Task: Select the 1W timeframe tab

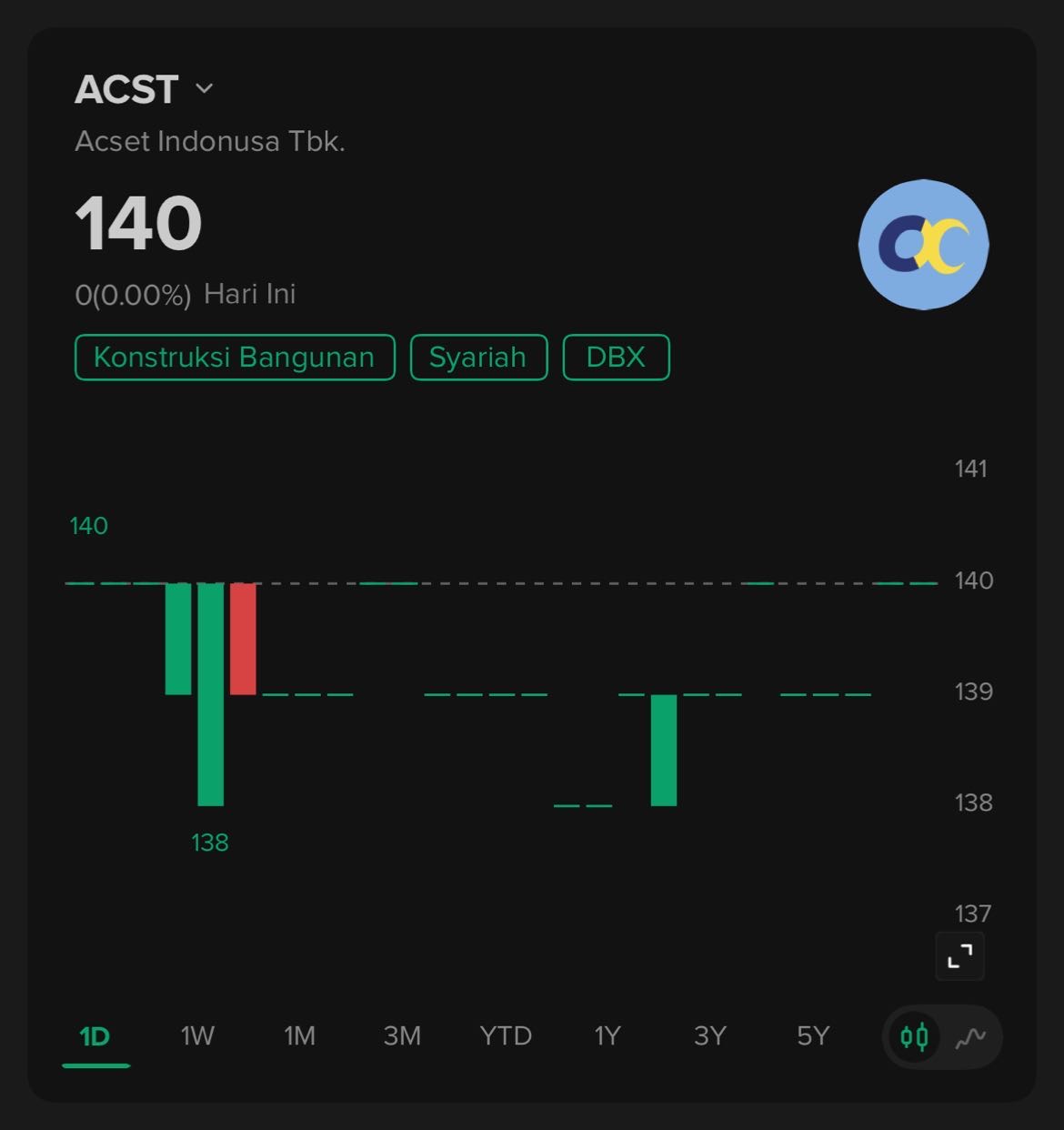Action: coord(197,1036)
